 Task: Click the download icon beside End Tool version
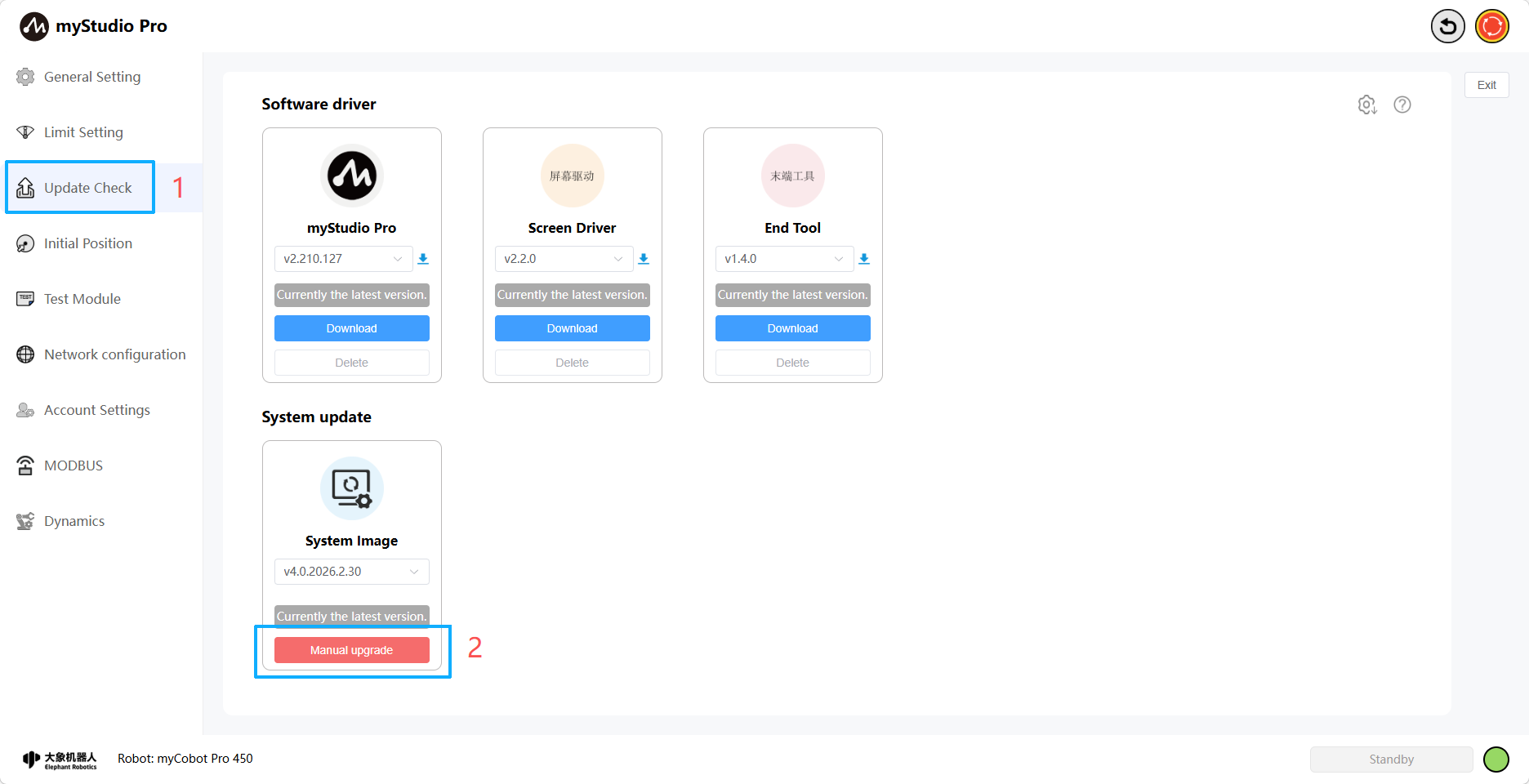tap(864, 258)
